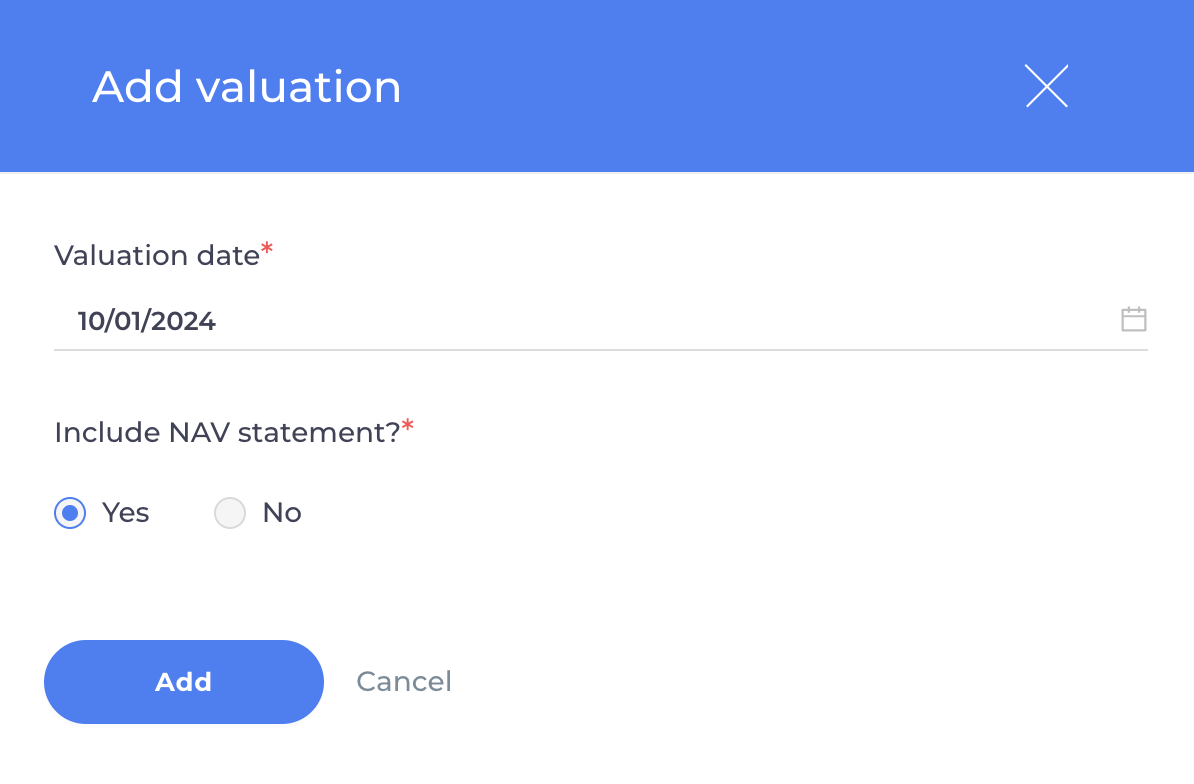Click inside the 10/01/2024 date input
The height and width of the screenshot is (784, 1194).
(x=148, y=320)
